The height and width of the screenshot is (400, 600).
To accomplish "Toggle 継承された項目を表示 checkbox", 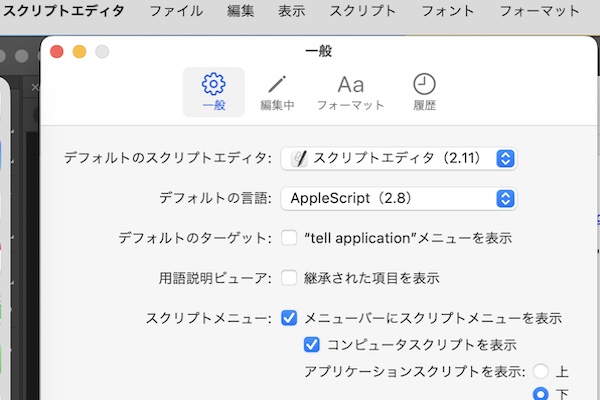I will (289, 278).
